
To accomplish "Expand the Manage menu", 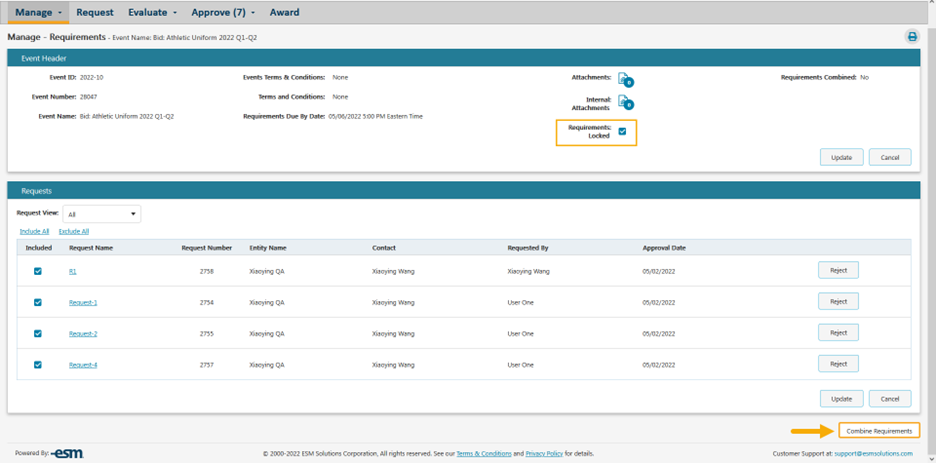I will pyautogui.click(x=39, y=12).
